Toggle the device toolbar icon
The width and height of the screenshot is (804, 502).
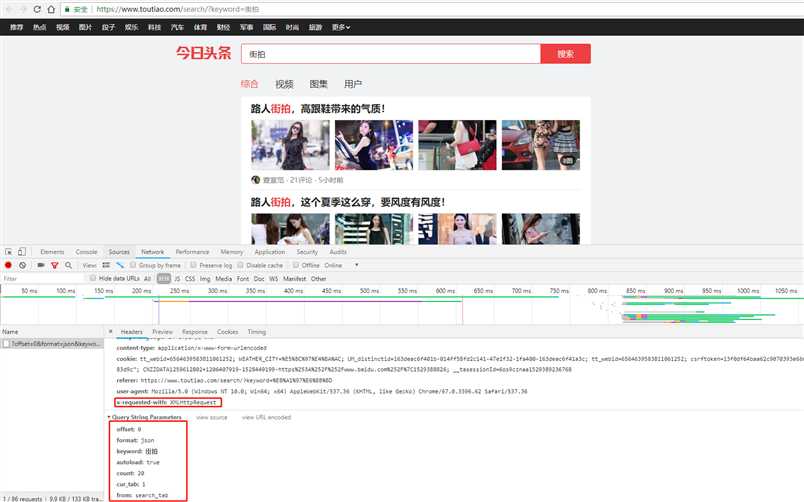click(22, 252)
